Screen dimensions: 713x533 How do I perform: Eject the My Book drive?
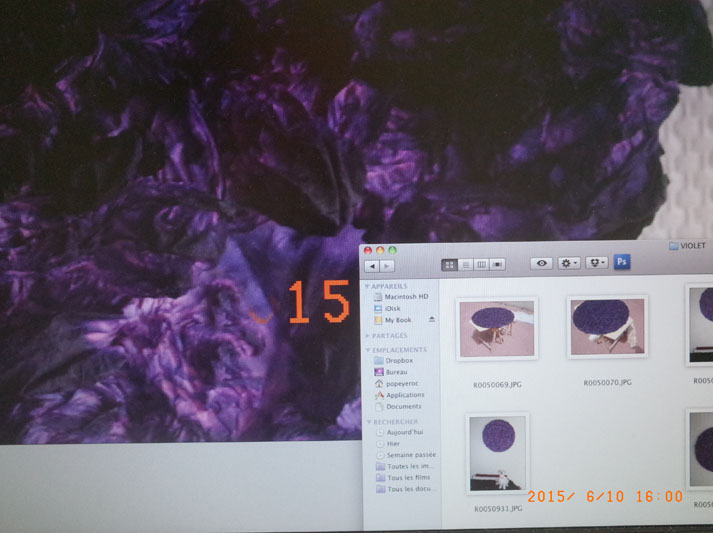(432, 319)
